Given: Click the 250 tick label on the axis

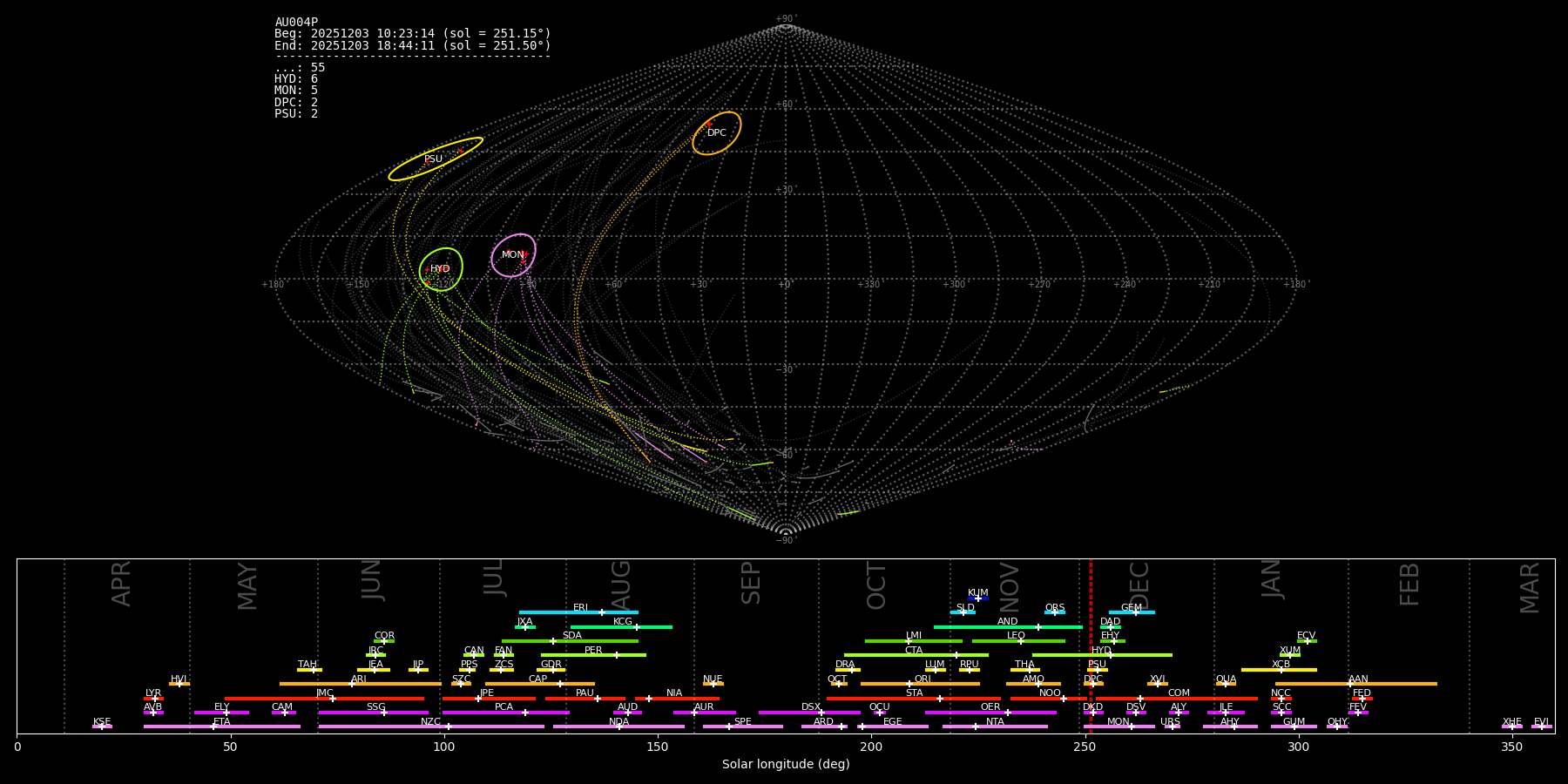Looking at the screenshot, I should point(1085,747).
